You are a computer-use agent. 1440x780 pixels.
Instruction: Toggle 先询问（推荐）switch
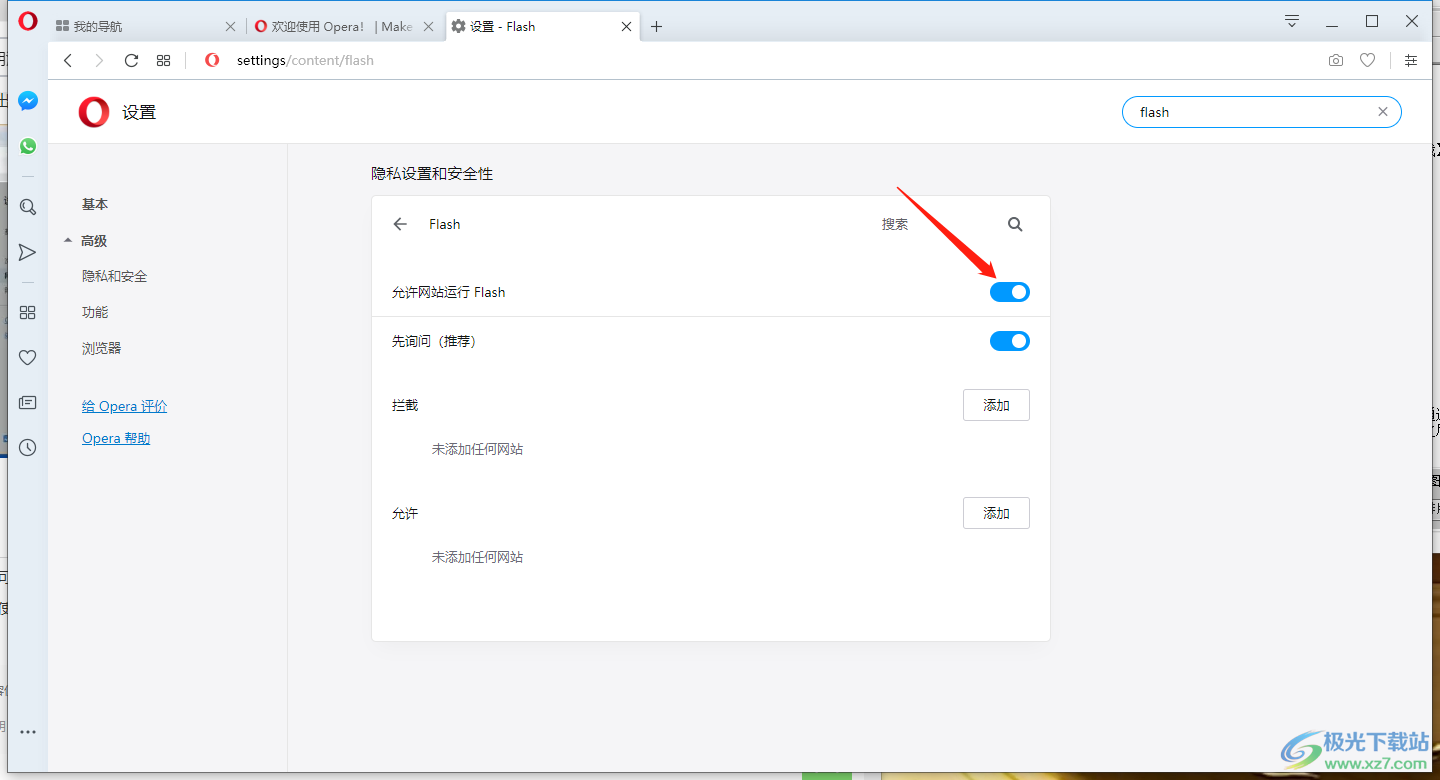pyautogui.click(x=1010, y=341)
